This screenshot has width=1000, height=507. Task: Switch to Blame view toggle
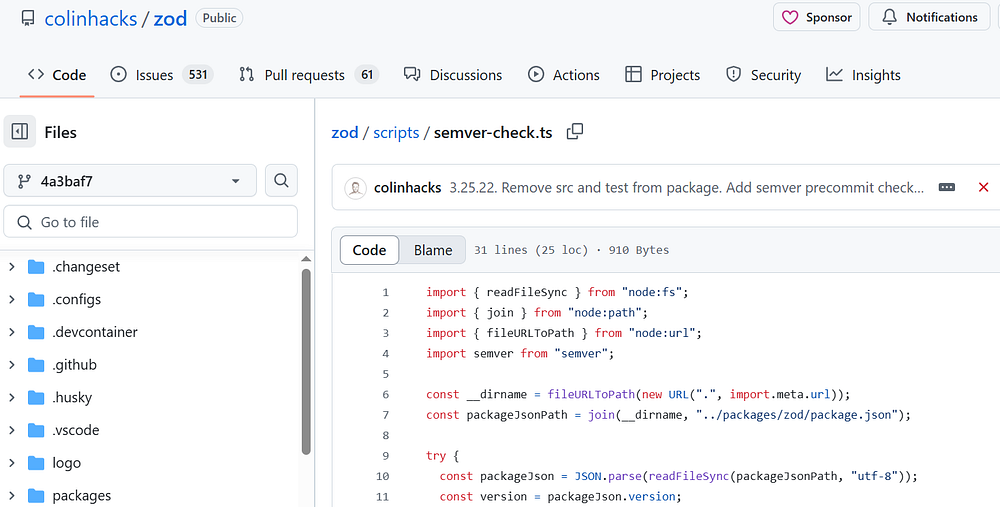click(x=433, y=249)
